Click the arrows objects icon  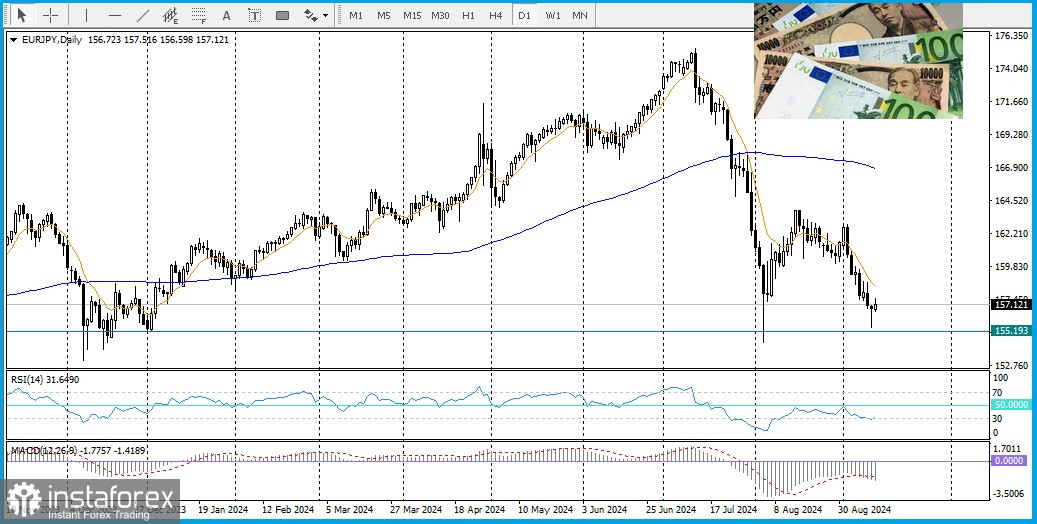point(310,15)
